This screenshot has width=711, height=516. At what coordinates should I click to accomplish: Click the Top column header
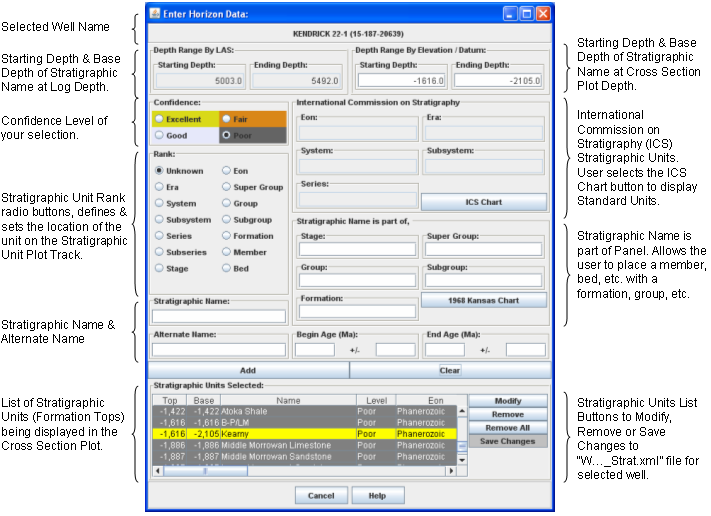[x=170, y=400]
